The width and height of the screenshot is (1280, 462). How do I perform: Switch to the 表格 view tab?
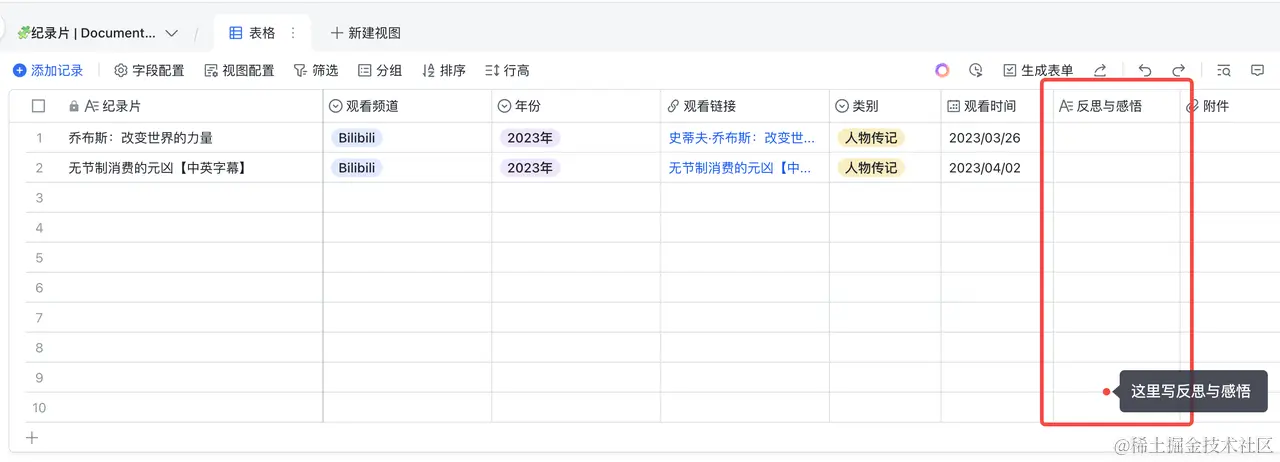[x=252, y=33]
